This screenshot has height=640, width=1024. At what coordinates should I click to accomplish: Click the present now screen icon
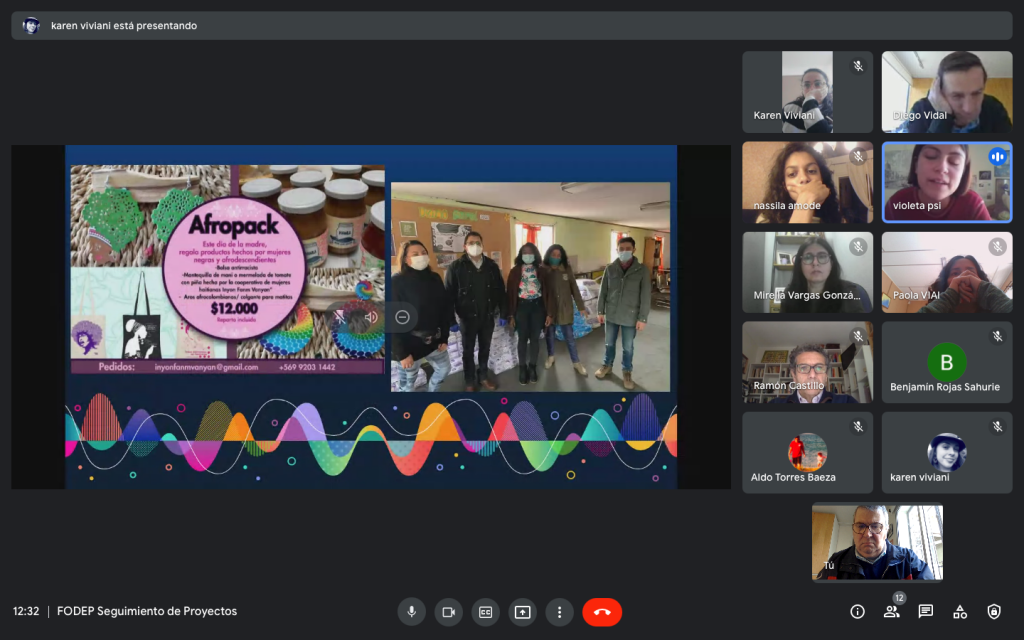tap(522, 612)
